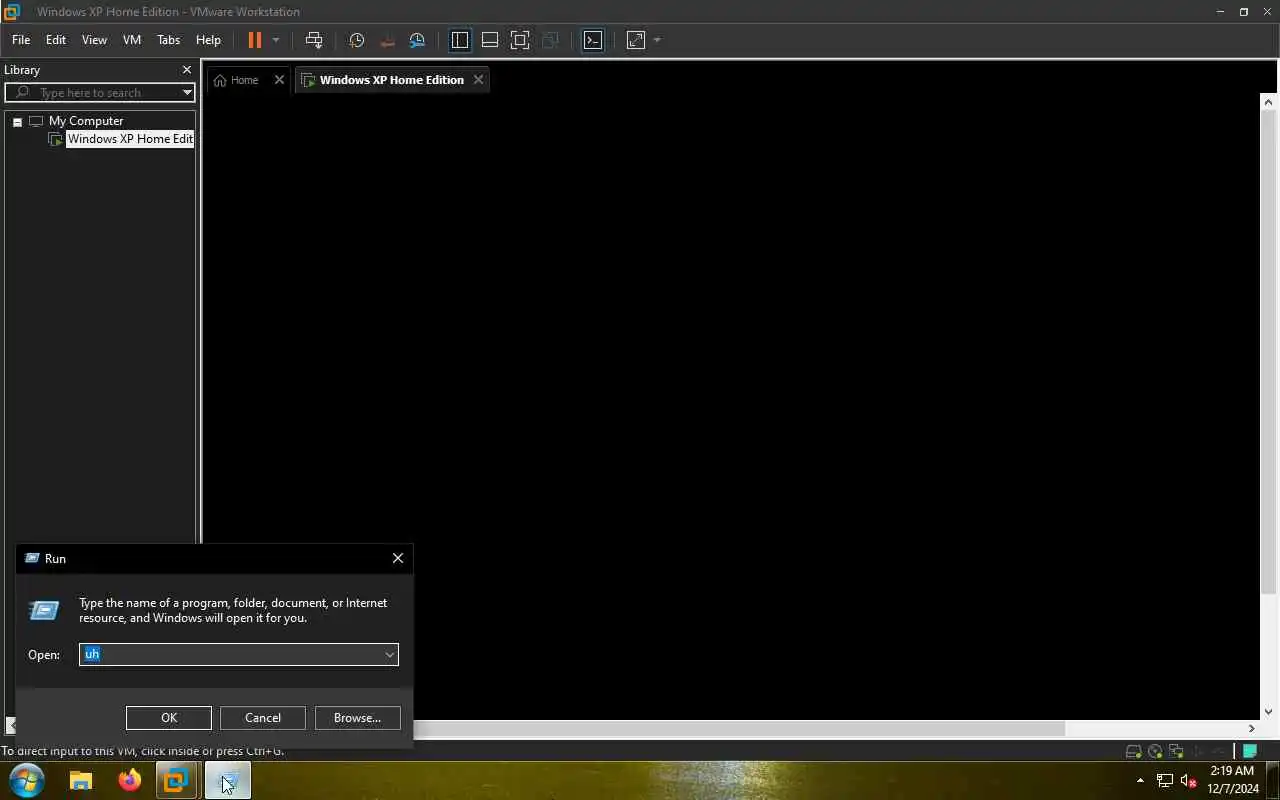Send Ctrl+Alt+Del to the virtual machine
The height and width of the screenshot is (800, 1280).
coord(314,40)
